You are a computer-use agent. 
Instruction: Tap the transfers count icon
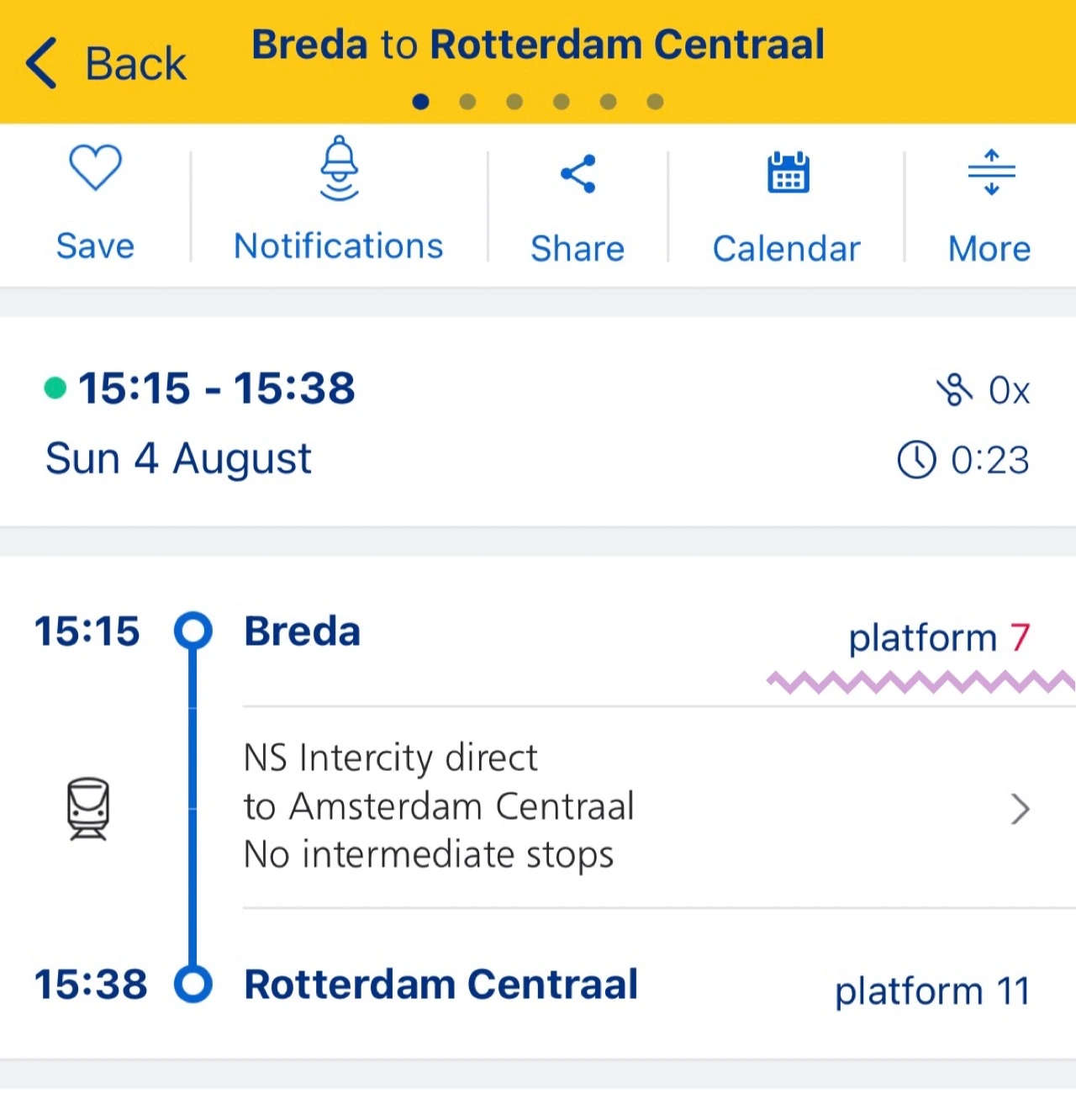954,390
